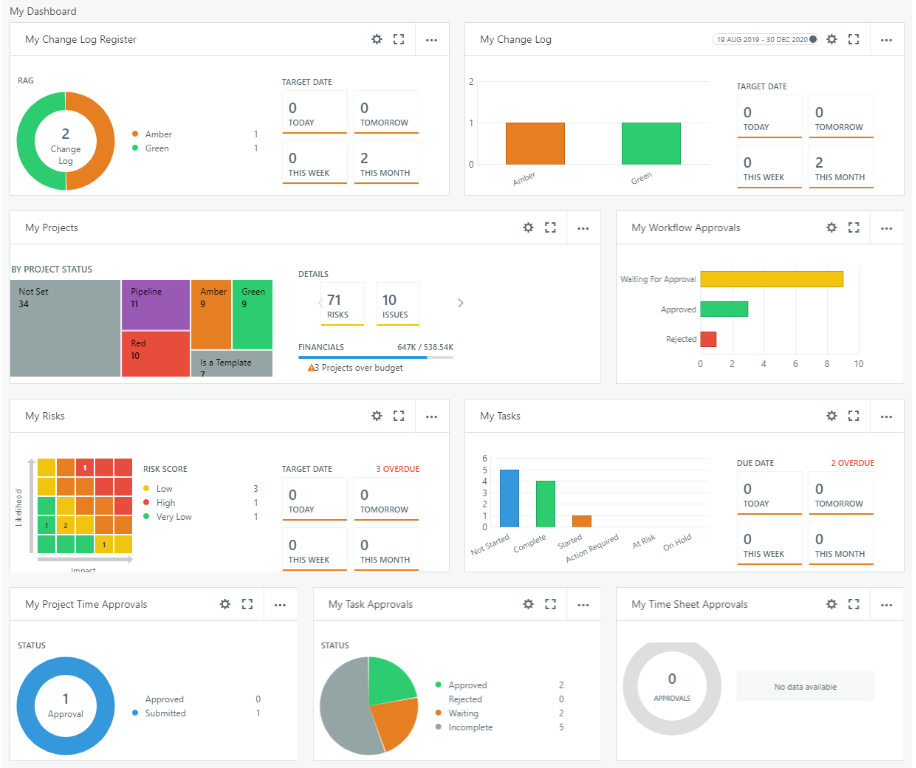Open more options menu of My Change Log
Image resolution: width=916 pixels, height=768 pixels.
point(887,40)
